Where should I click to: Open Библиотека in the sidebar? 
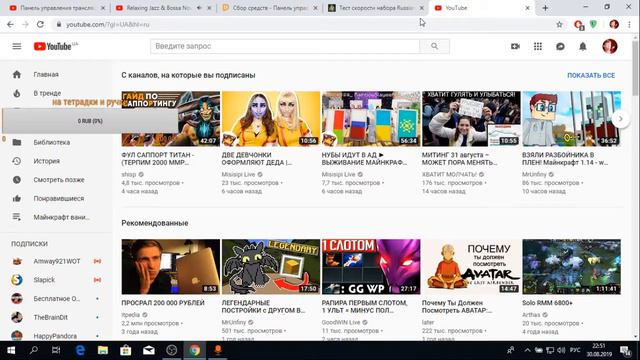[51, 142]
